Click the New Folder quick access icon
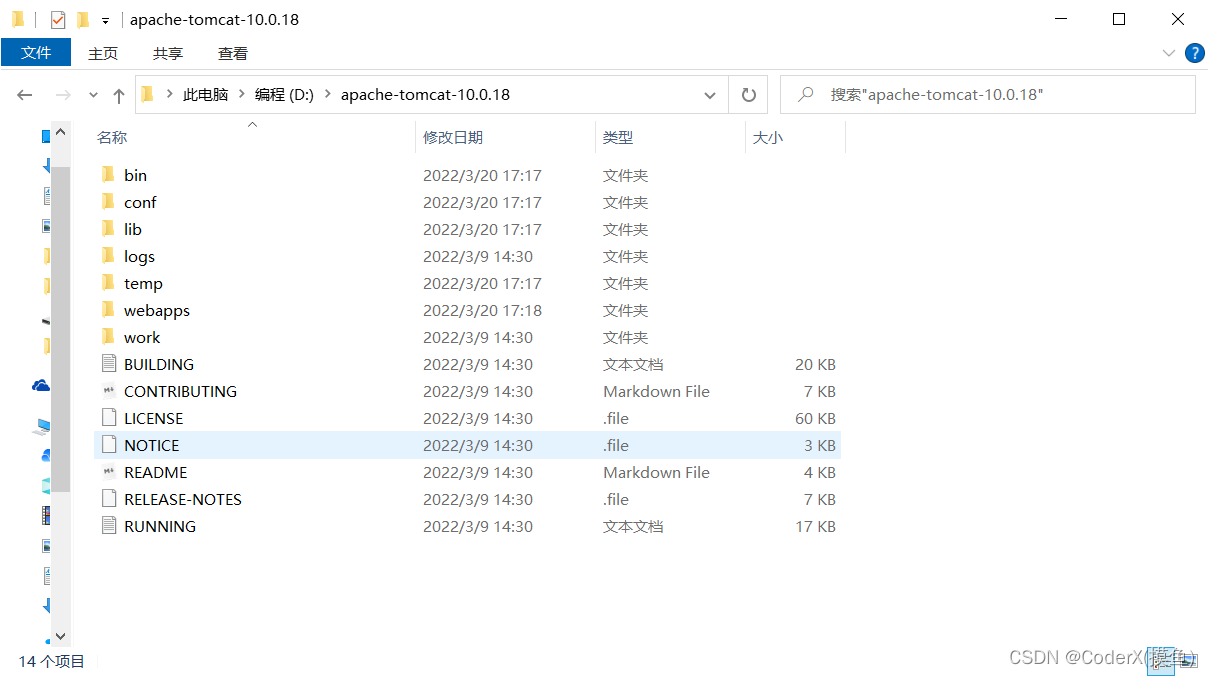This screenshot has height=677, width=1209. coord(83,19)
